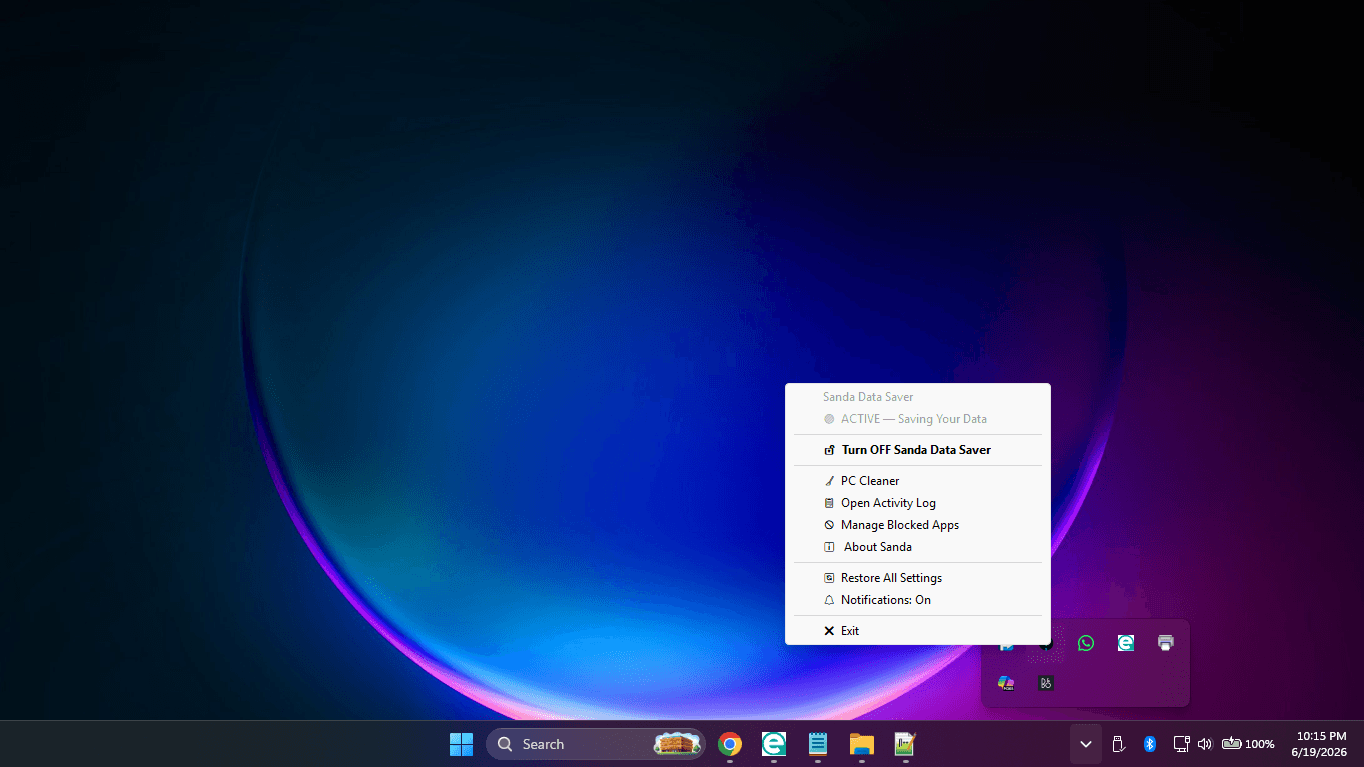Turn OFF Sanda Data Saver

918,450
